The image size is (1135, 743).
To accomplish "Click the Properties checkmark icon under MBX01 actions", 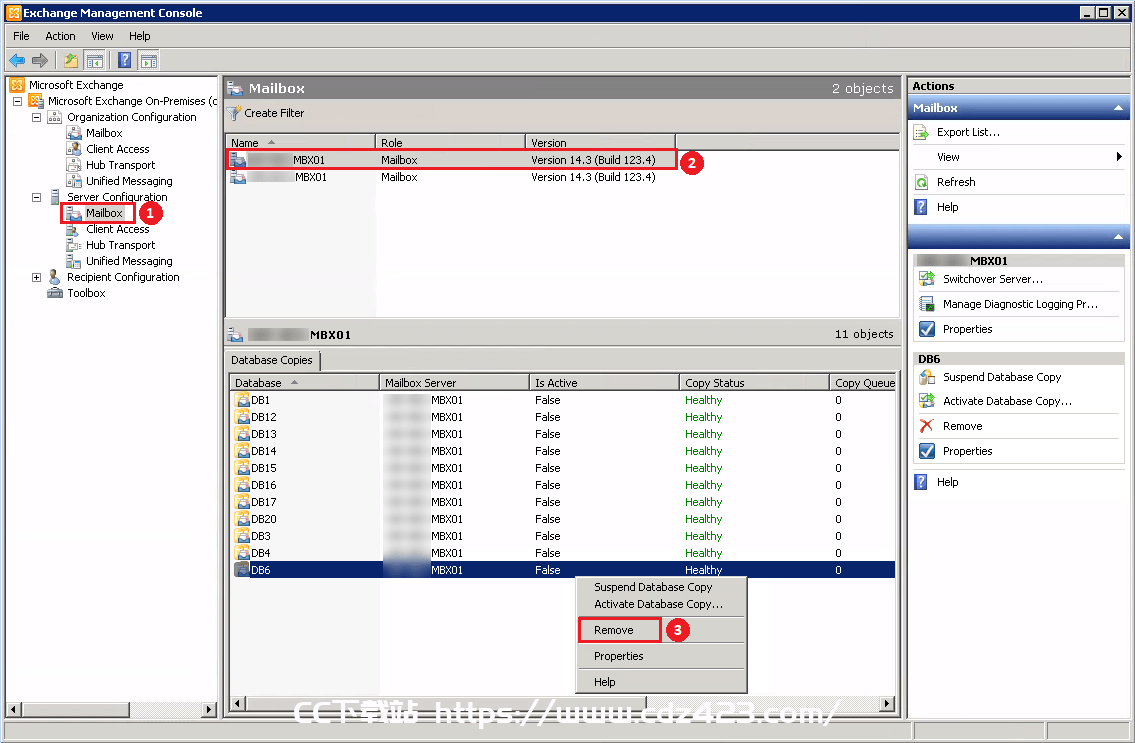I will pos(927,329).
